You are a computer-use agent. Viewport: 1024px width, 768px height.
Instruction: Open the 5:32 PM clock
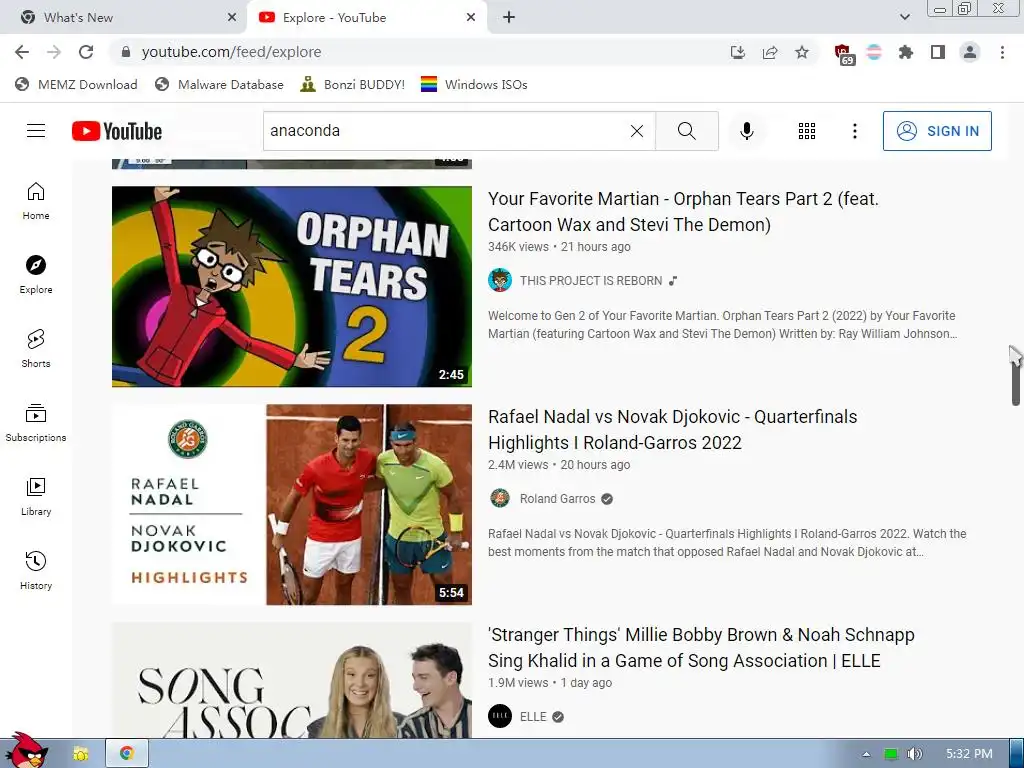(x=969, y=754)
